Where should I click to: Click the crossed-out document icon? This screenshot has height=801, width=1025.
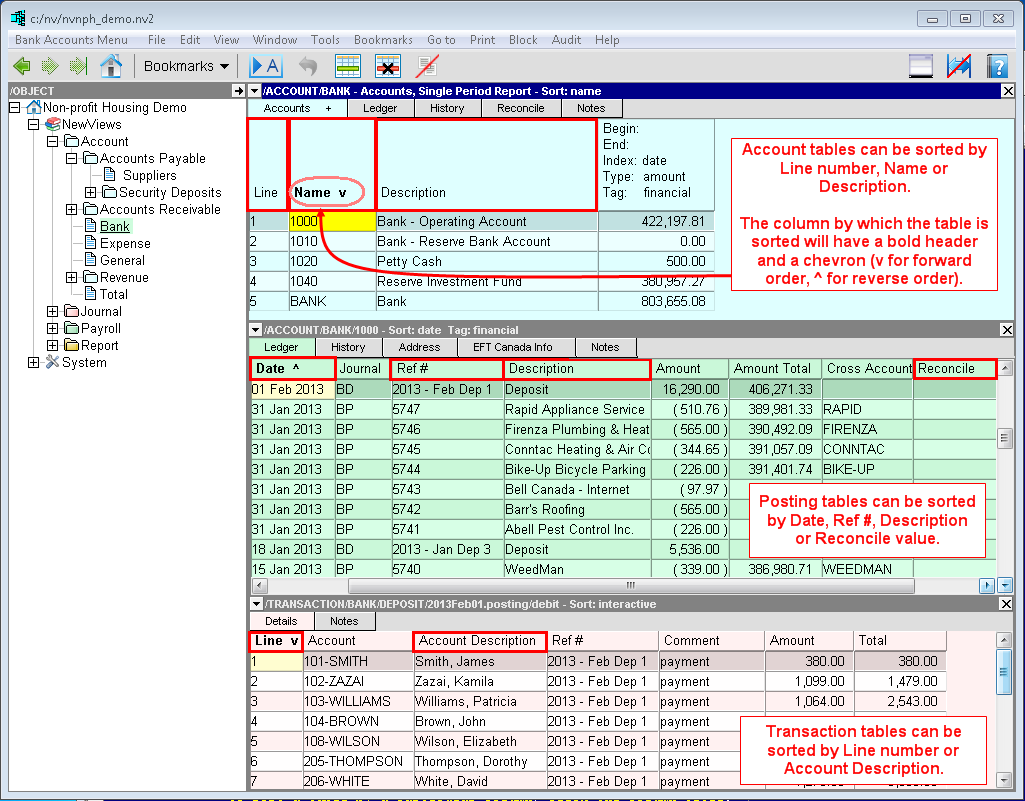427,67
